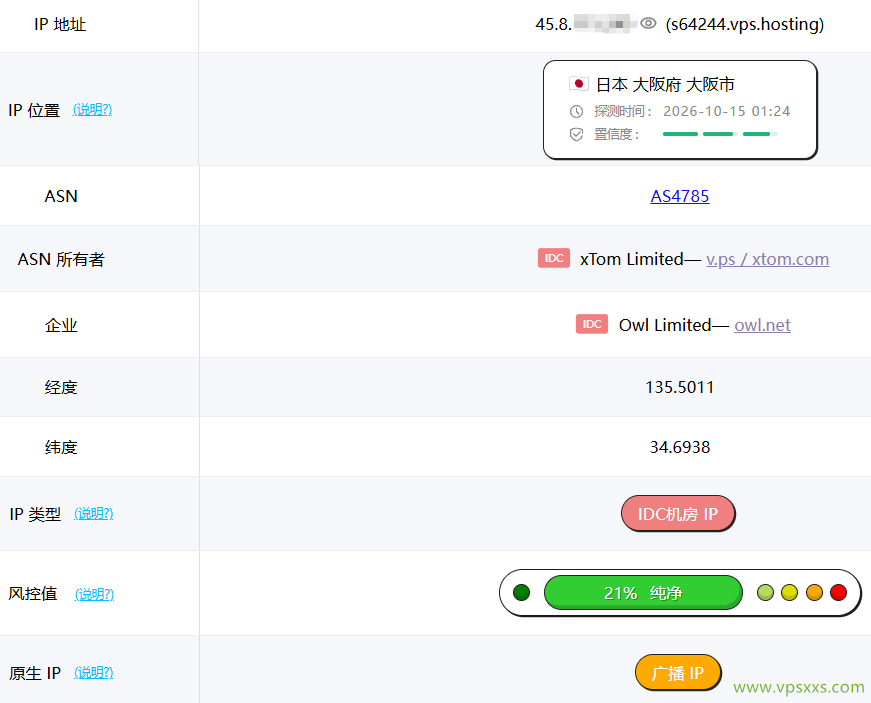871x703 pixels.
Task: Click the 21% 纯净 risk score bar
Action: tap(643, 592)
